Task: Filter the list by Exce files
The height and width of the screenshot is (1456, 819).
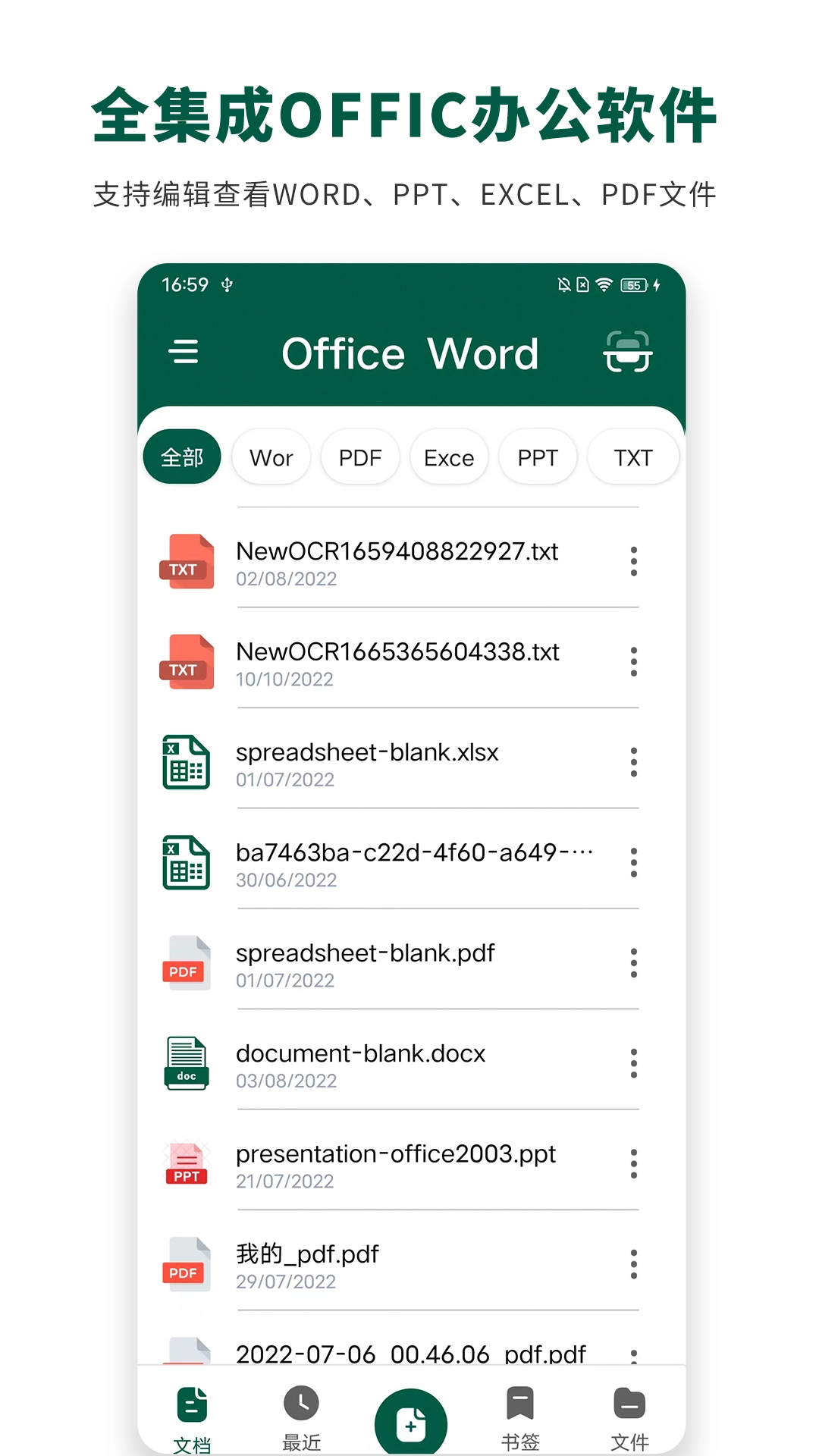Action: coord(449,457)
